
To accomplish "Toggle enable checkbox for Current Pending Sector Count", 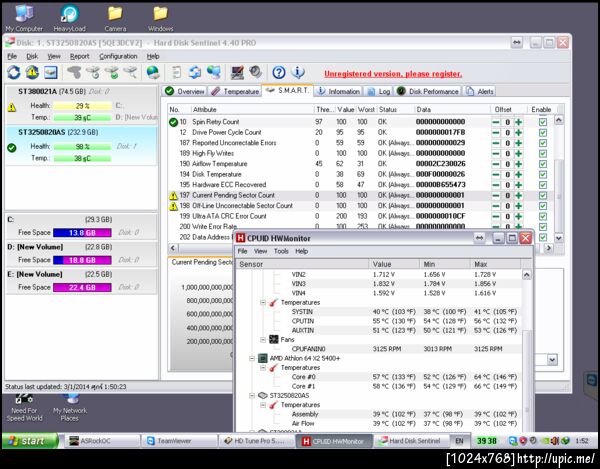I will click(x=543, y=195).
